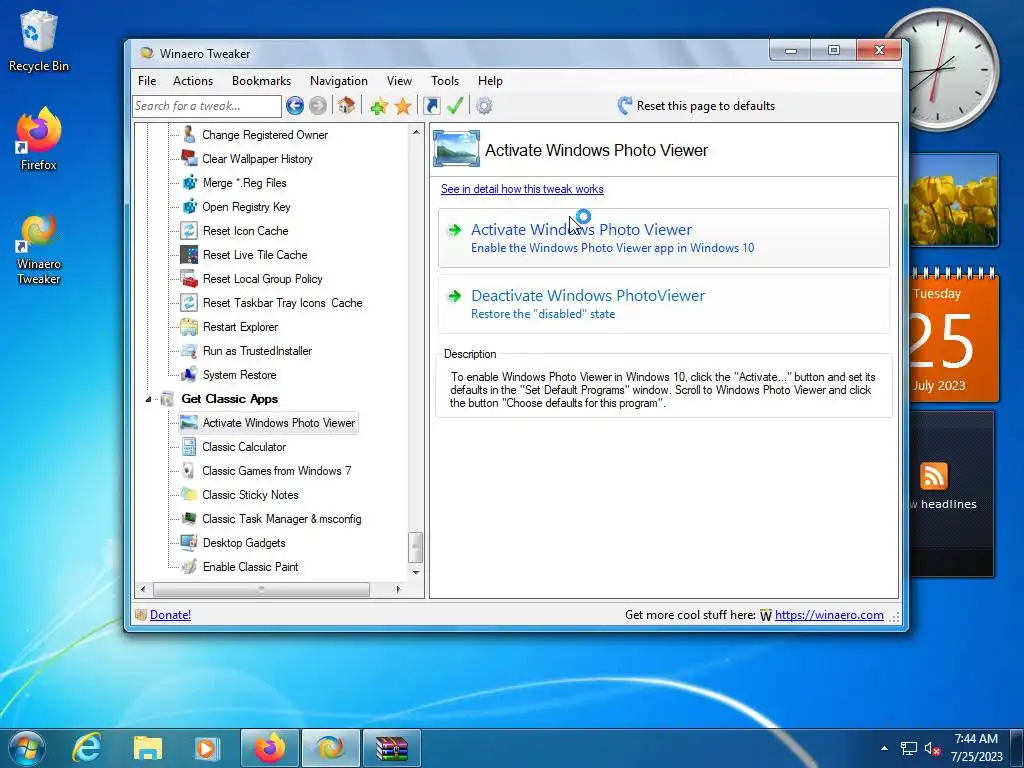
Task: Open the Actions menu
Action: click(193, 81)
